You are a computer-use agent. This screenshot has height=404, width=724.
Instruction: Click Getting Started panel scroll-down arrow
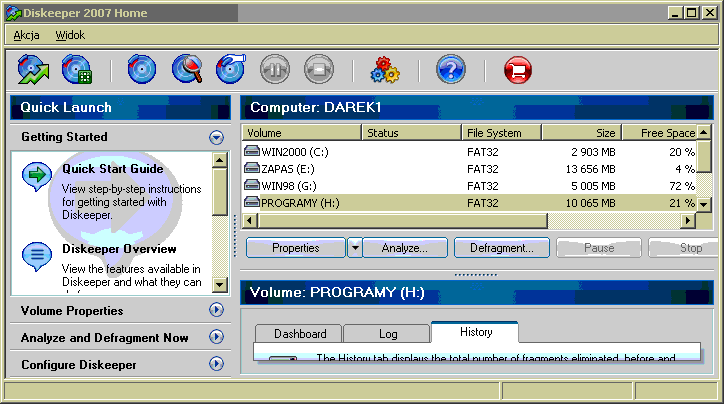coord(220,284)
